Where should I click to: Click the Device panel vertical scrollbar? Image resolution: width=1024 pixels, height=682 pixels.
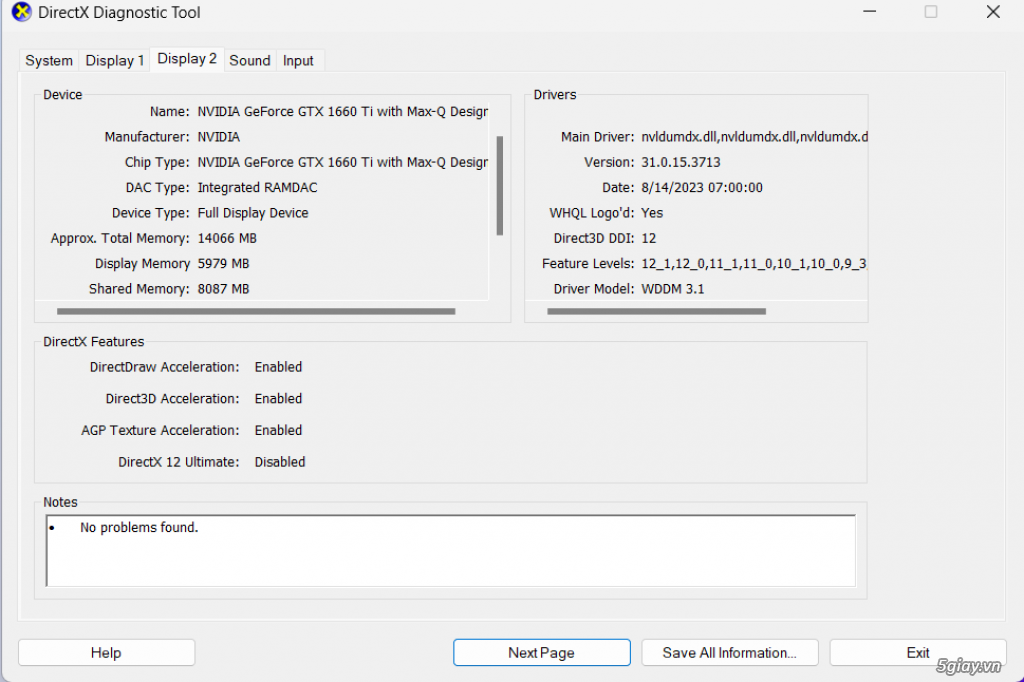[500, 186]
